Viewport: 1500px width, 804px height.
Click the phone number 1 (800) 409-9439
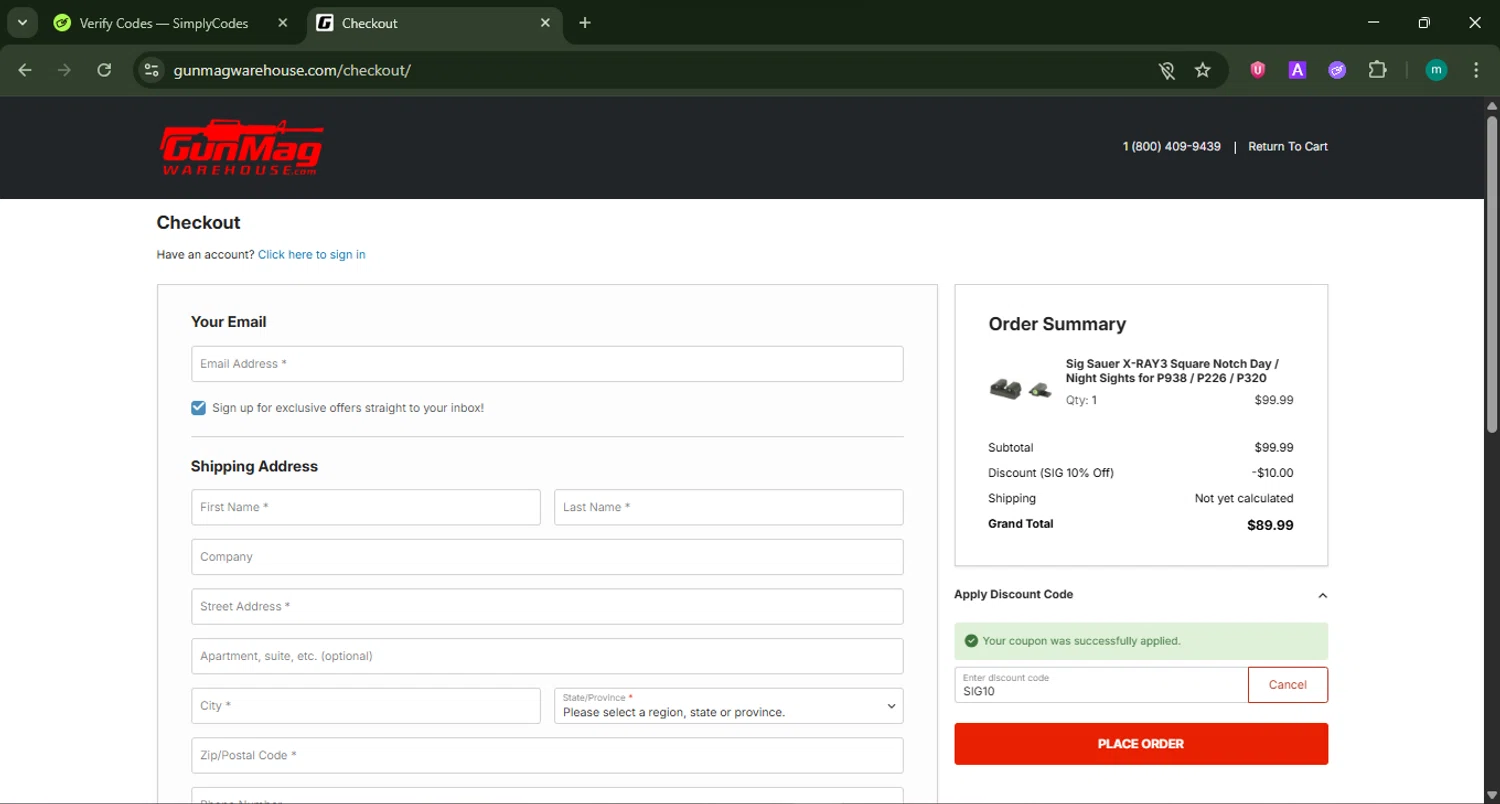click(x=1172, y=146)
